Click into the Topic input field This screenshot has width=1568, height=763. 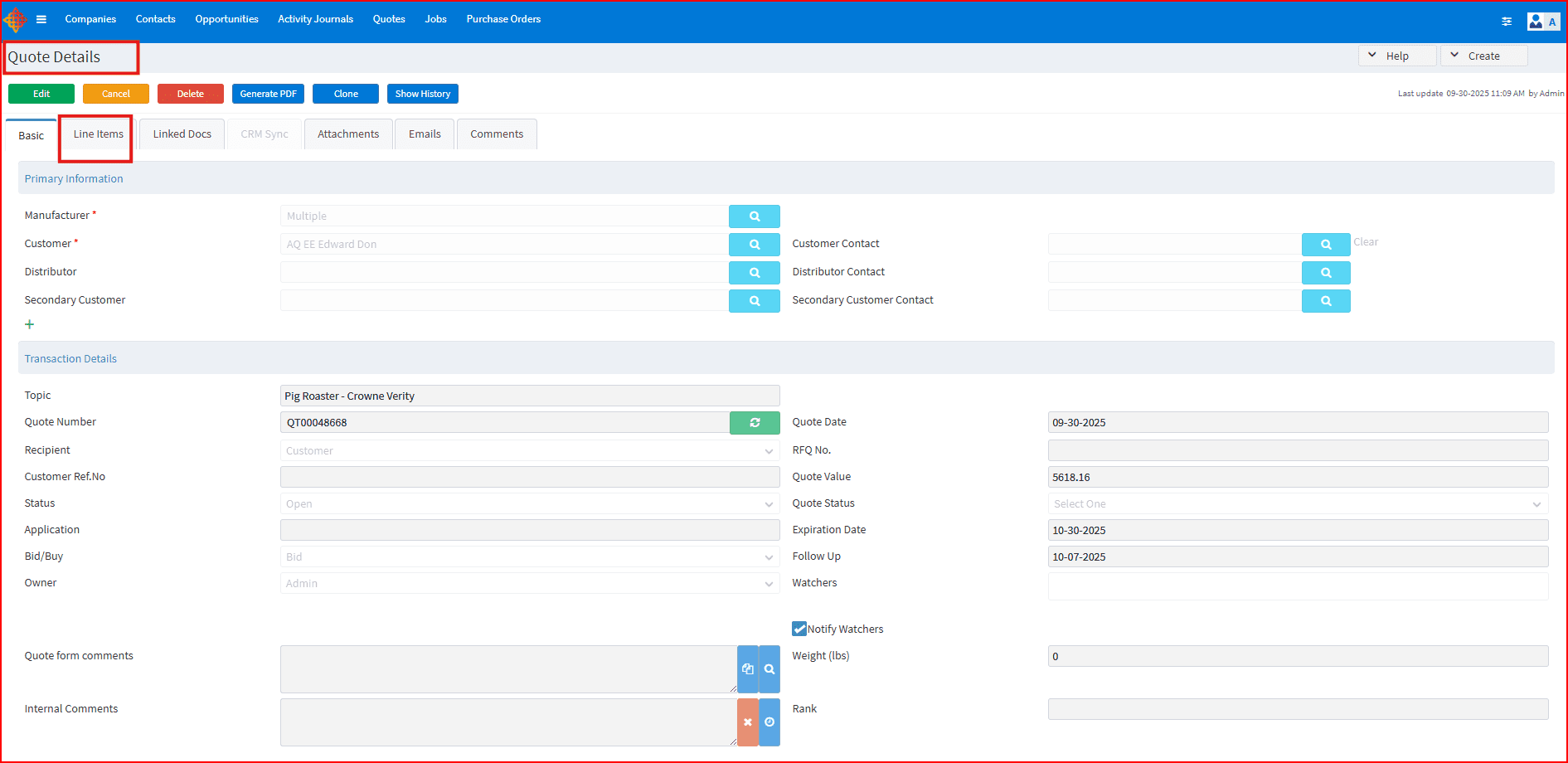(x=529, y=396)
